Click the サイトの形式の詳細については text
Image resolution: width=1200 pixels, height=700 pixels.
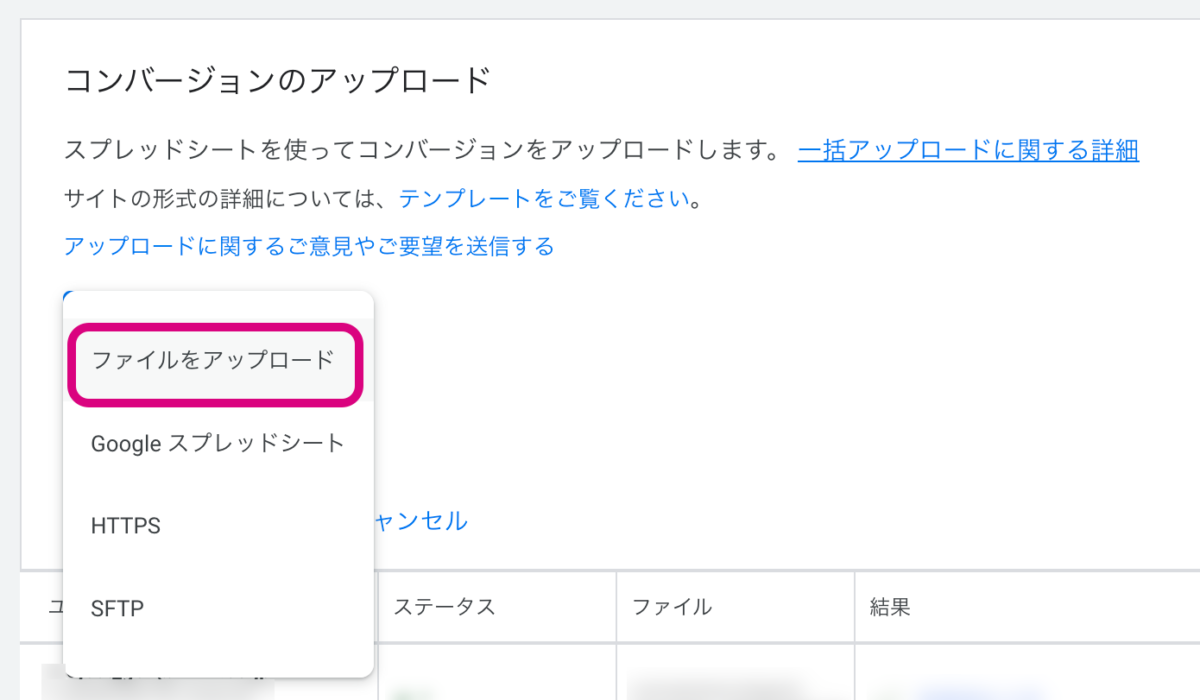pyautogui.click(x=230, y=198)
